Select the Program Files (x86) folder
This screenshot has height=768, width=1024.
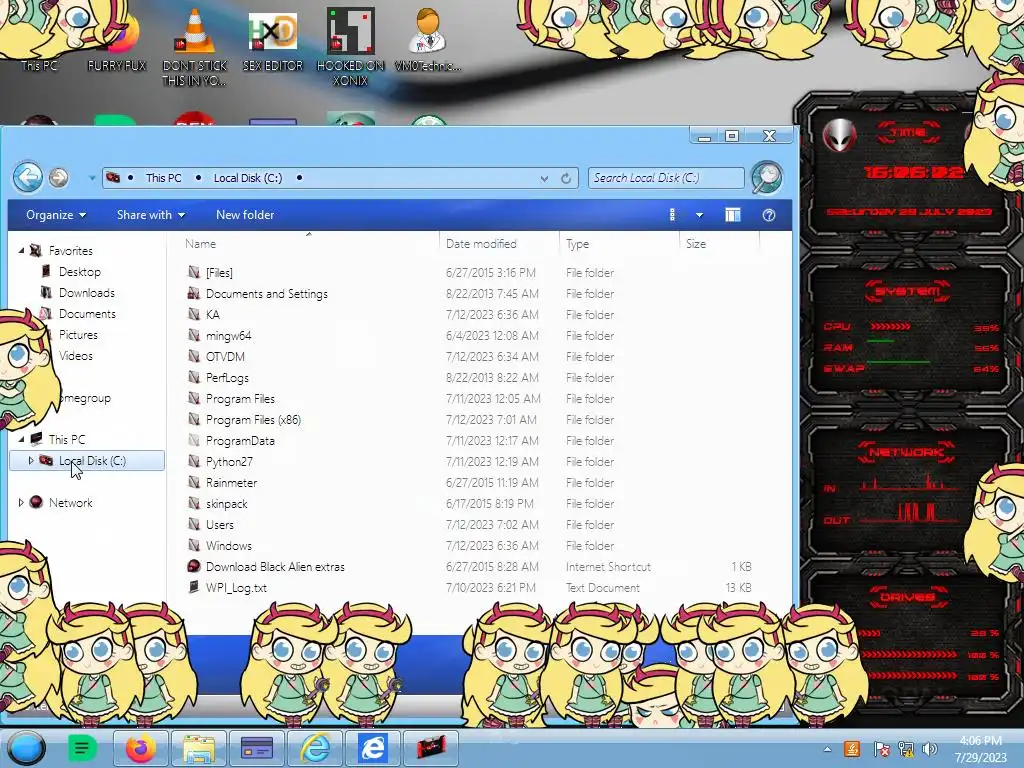tap(253, 419)
